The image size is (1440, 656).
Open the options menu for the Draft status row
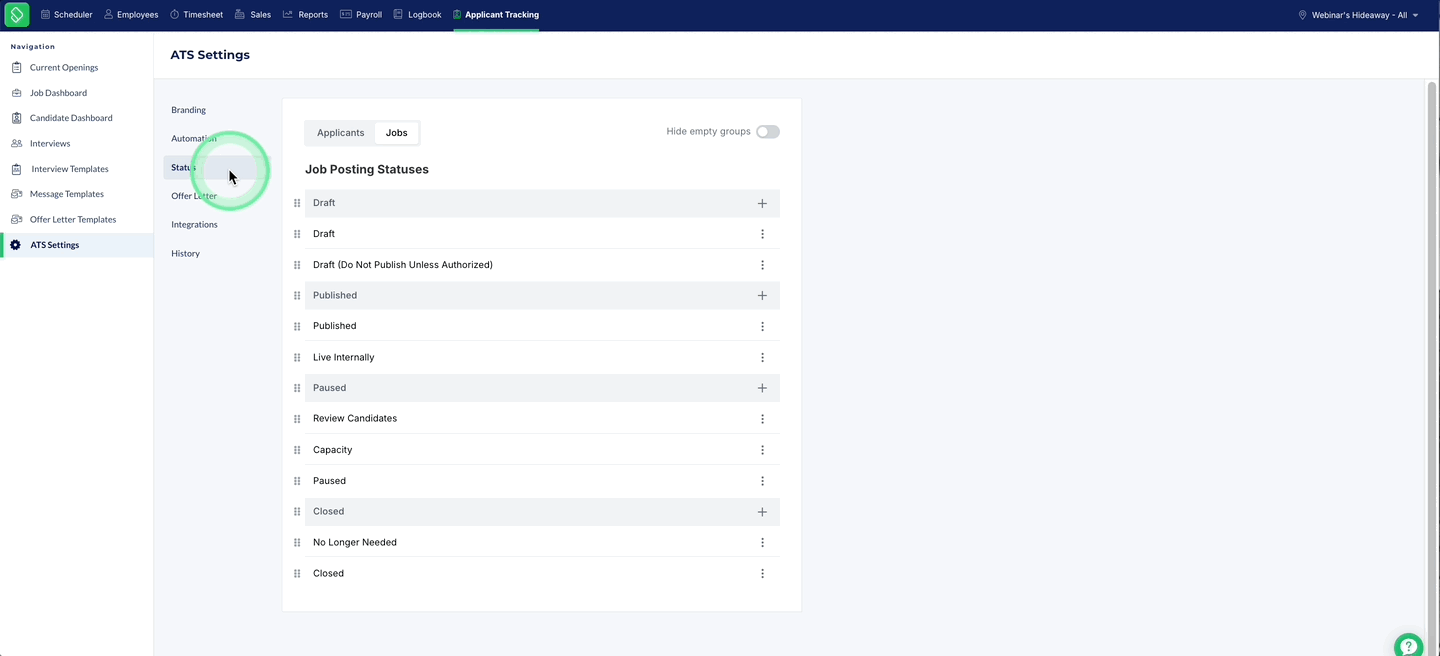click(x=762, y=234)
